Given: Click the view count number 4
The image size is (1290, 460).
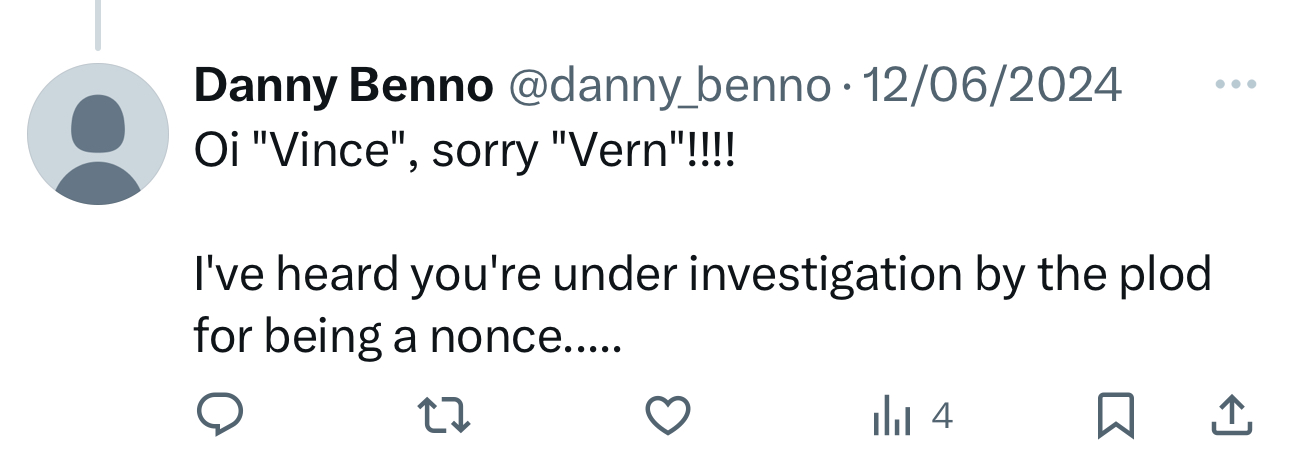Looking at the screenshot, I should tap(941, 416).
